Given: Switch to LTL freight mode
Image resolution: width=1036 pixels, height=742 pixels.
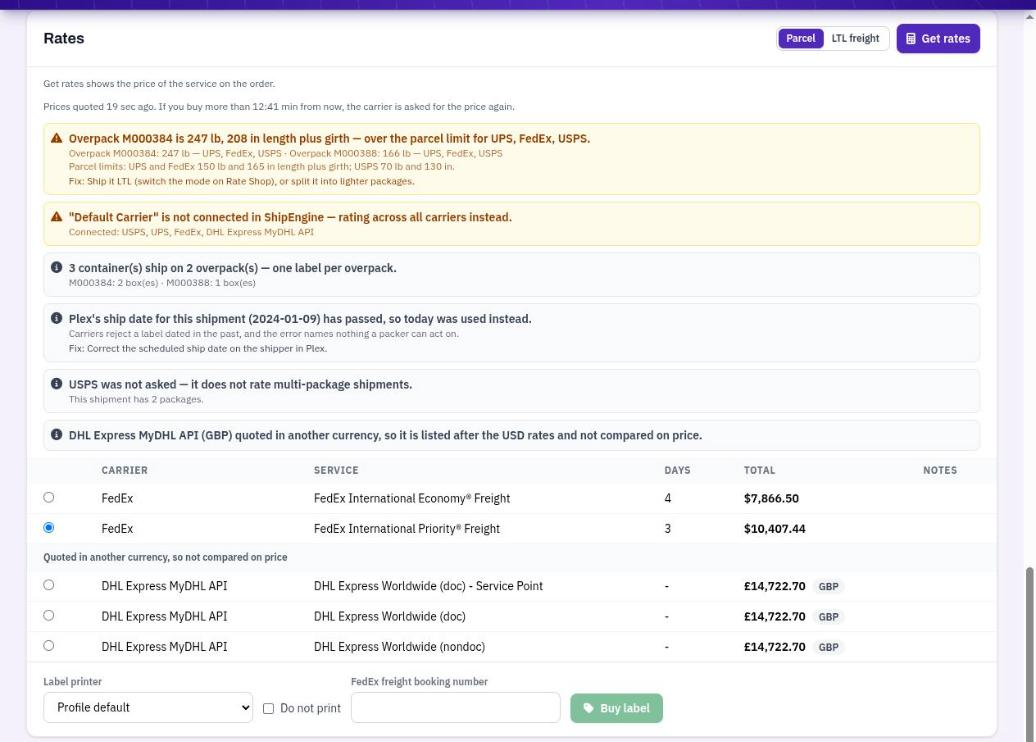Looking at the screenshot, I should tap(855, 38).
